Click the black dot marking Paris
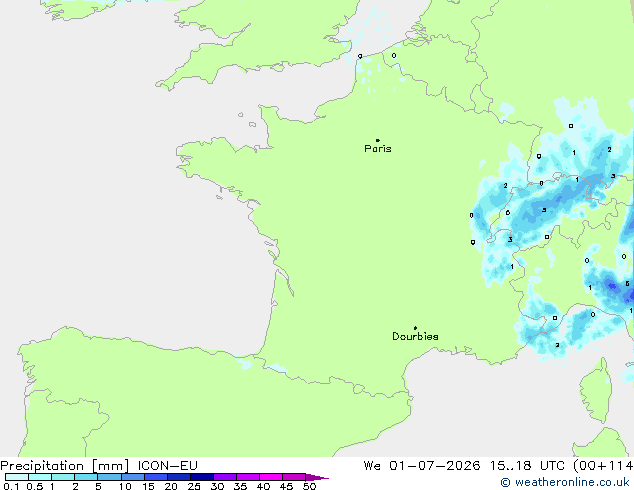634x490 pixels. 378,140
